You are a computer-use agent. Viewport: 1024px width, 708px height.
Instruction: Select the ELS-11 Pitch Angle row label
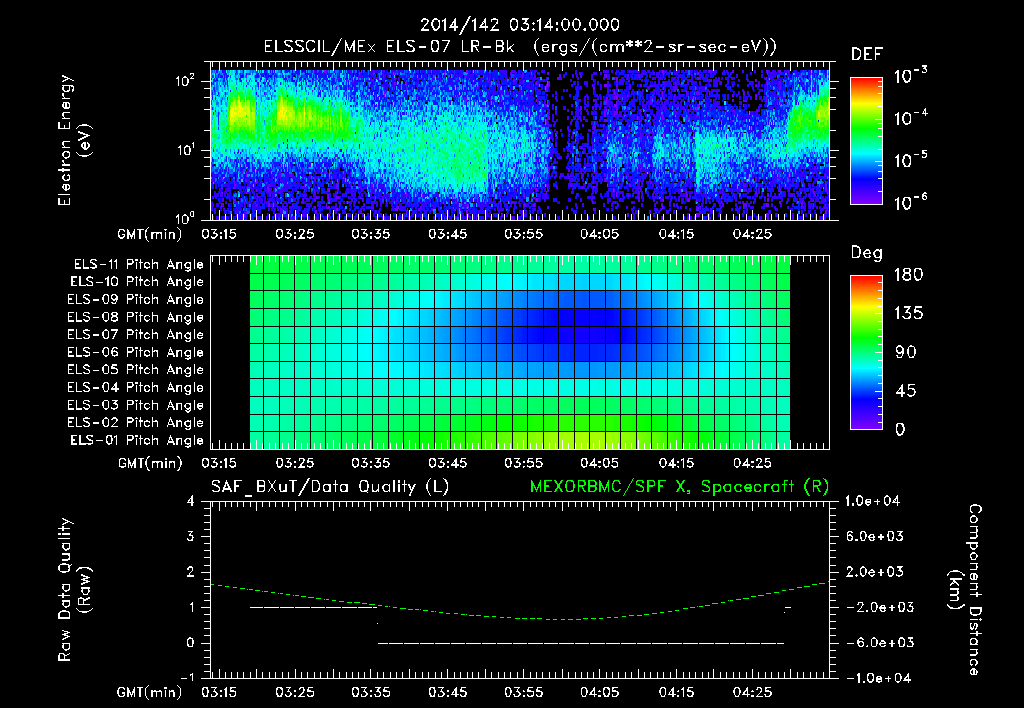[x=138, y=265]
